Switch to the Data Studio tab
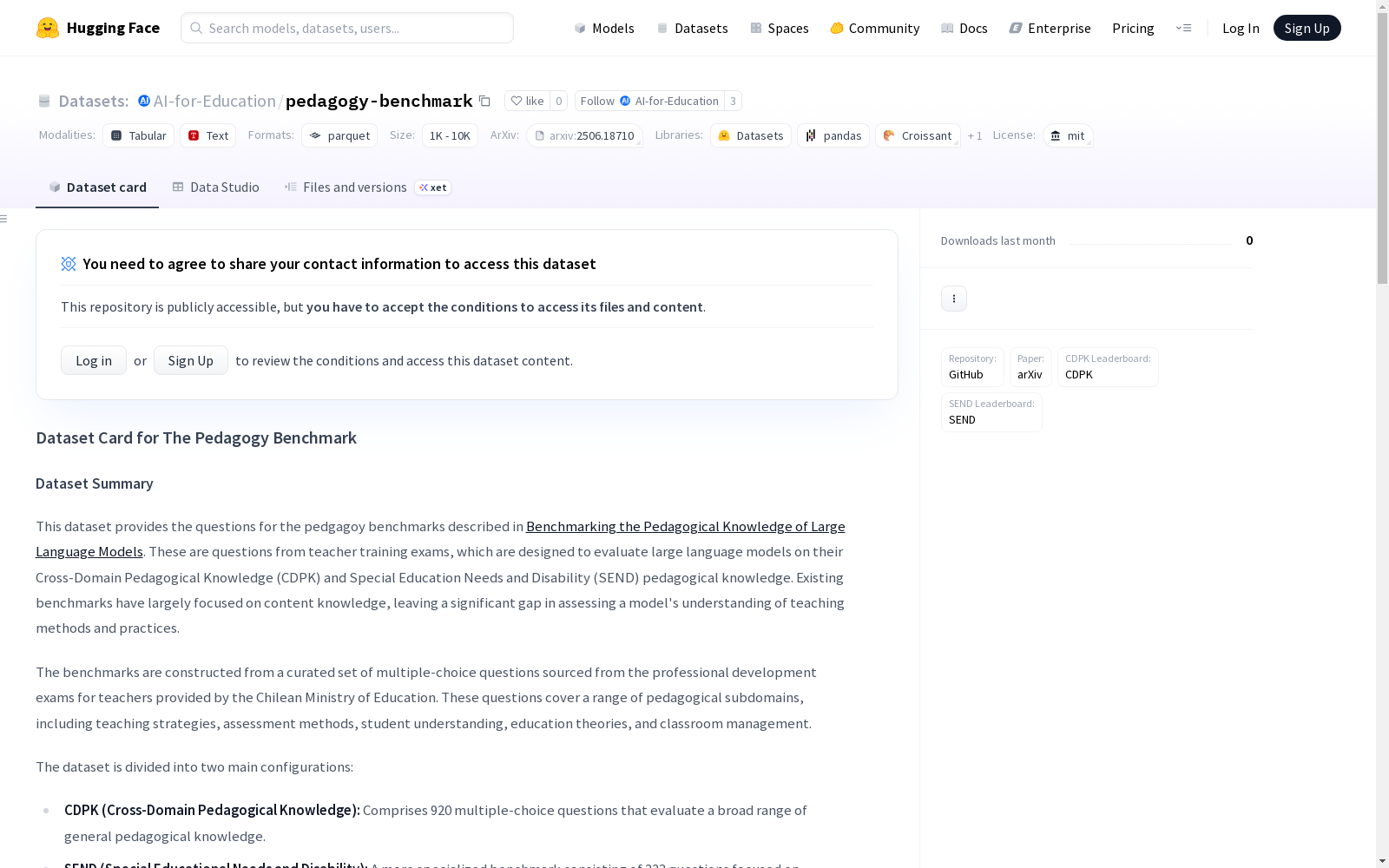Image resolution: width=1389 pixels, height=868 pixels. [x=215, y=187]
